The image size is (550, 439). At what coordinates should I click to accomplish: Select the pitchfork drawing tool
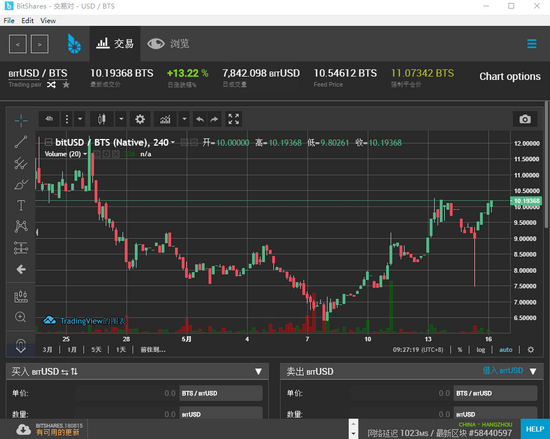point(21,163)
